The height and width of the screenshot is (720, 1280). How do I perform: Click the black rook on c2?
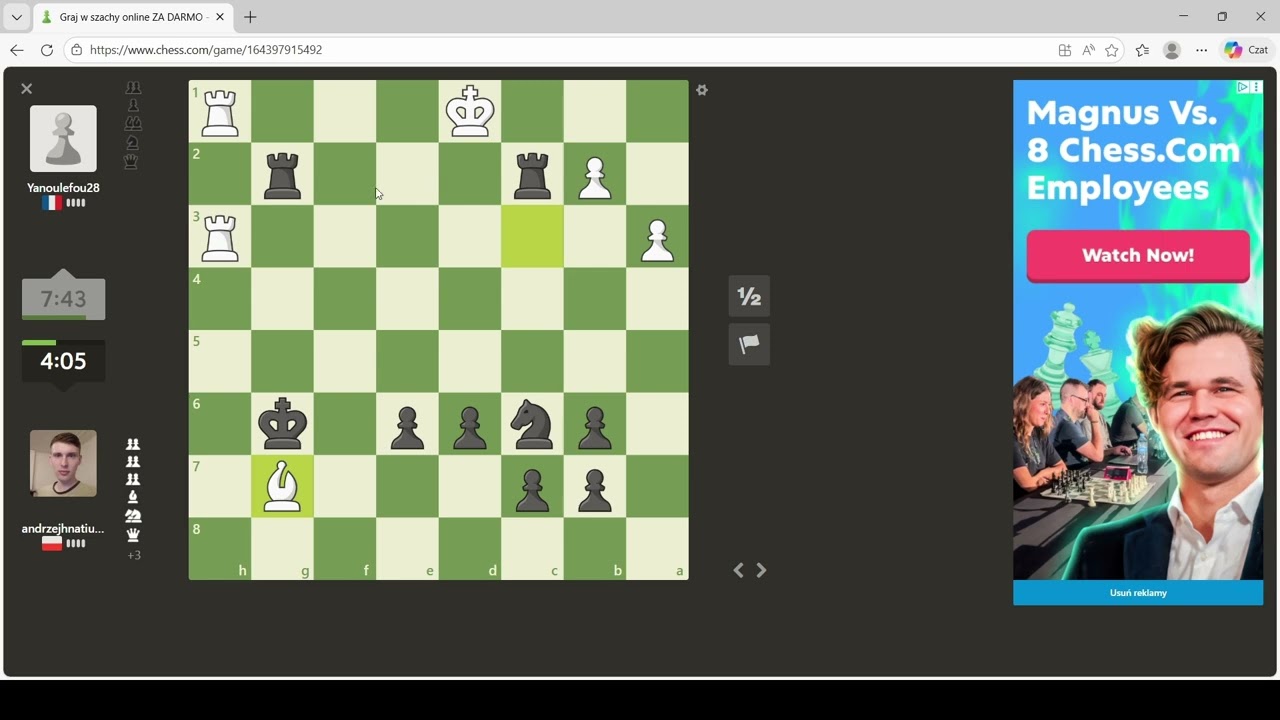[x=532, y=174]
